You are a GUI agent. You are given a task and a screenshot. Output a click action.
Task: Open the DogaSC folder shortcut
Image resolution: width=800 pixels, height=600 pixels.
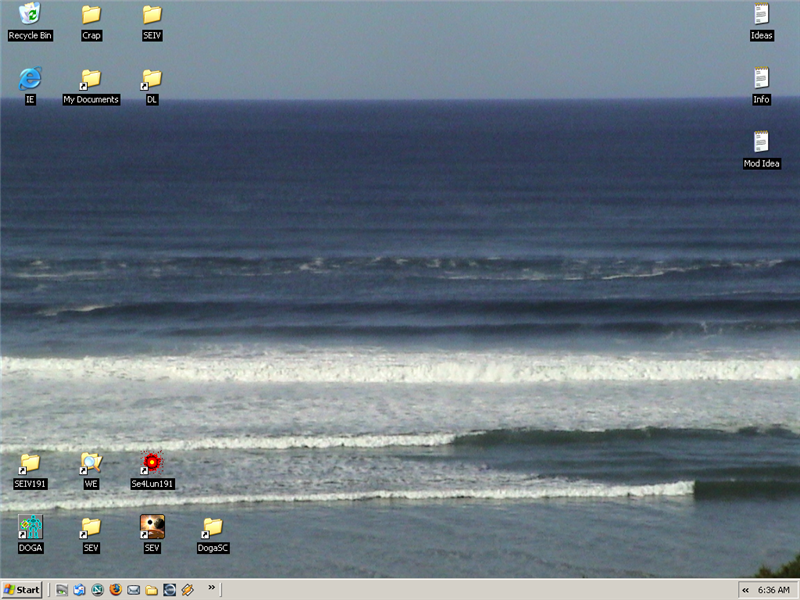tap(213, 527)
